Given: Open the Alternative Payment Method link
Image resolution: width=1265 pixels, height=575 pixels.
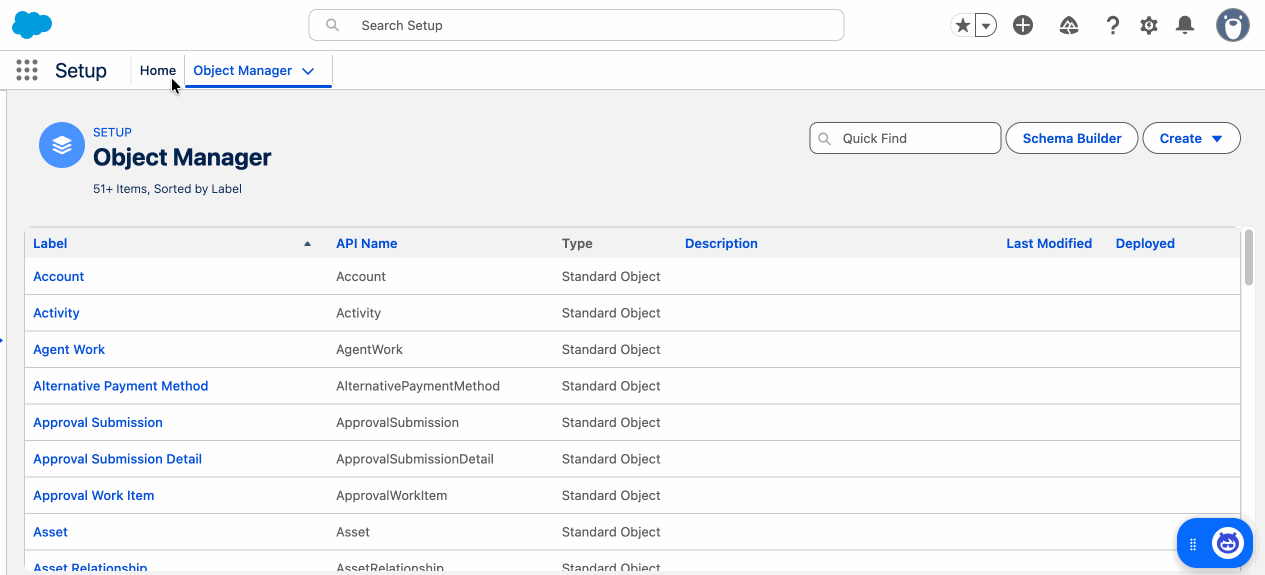Looking at the screenshot, I should pyautogui.click(x=120, y=386).
